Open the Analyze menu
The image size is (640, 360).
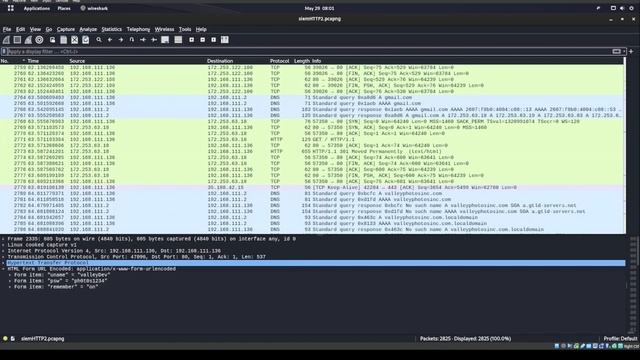coord(88,29)
